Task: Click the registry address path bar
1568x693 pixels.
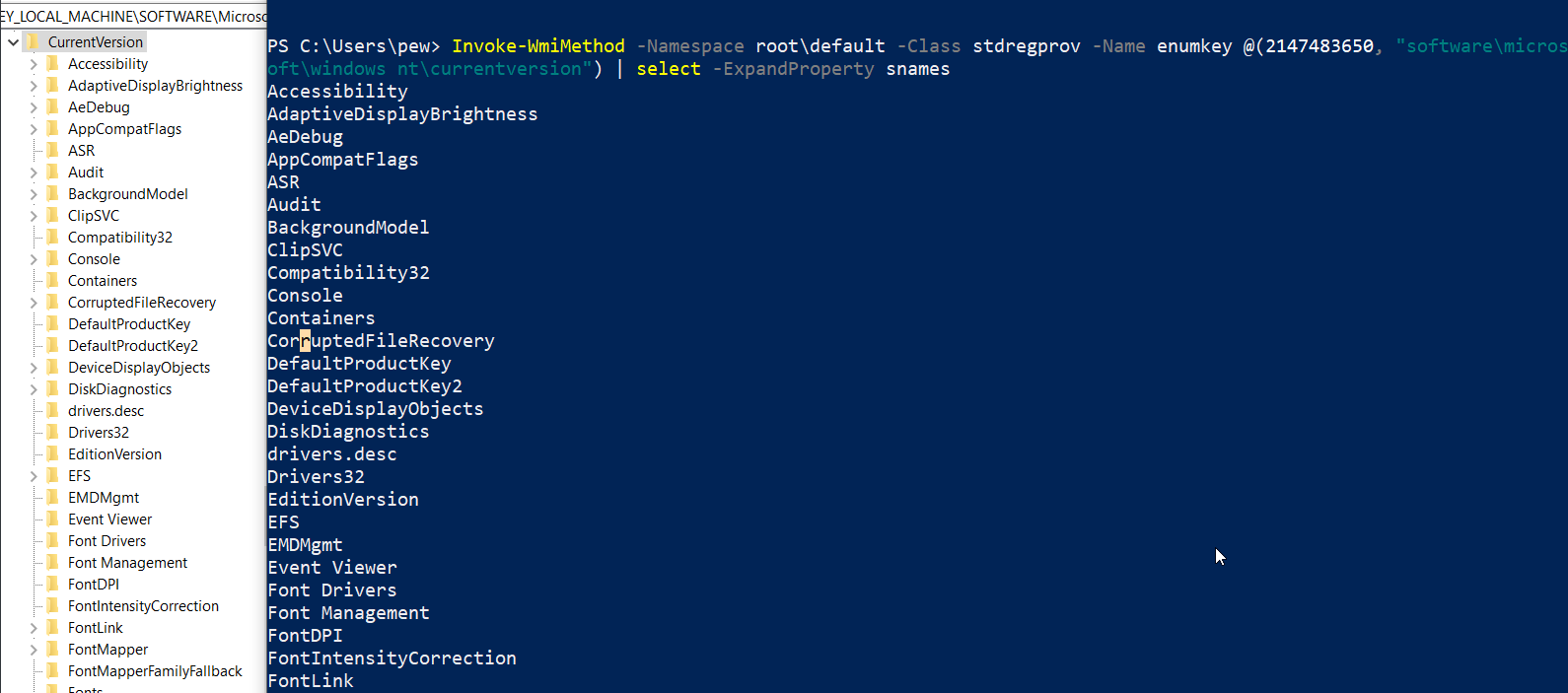Action: 133,16
